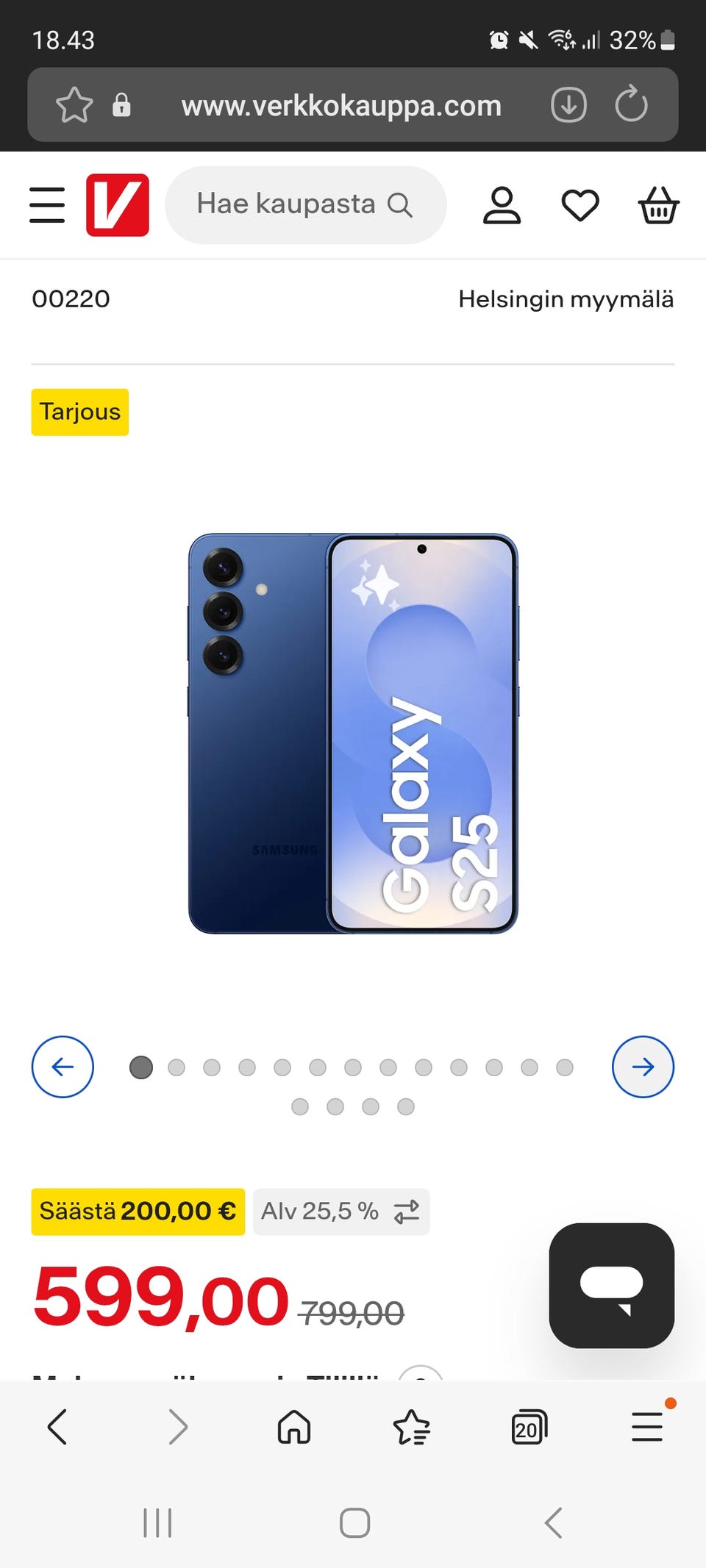
Task: Open the browser downloads icon
Action: (x=568, y=105)
